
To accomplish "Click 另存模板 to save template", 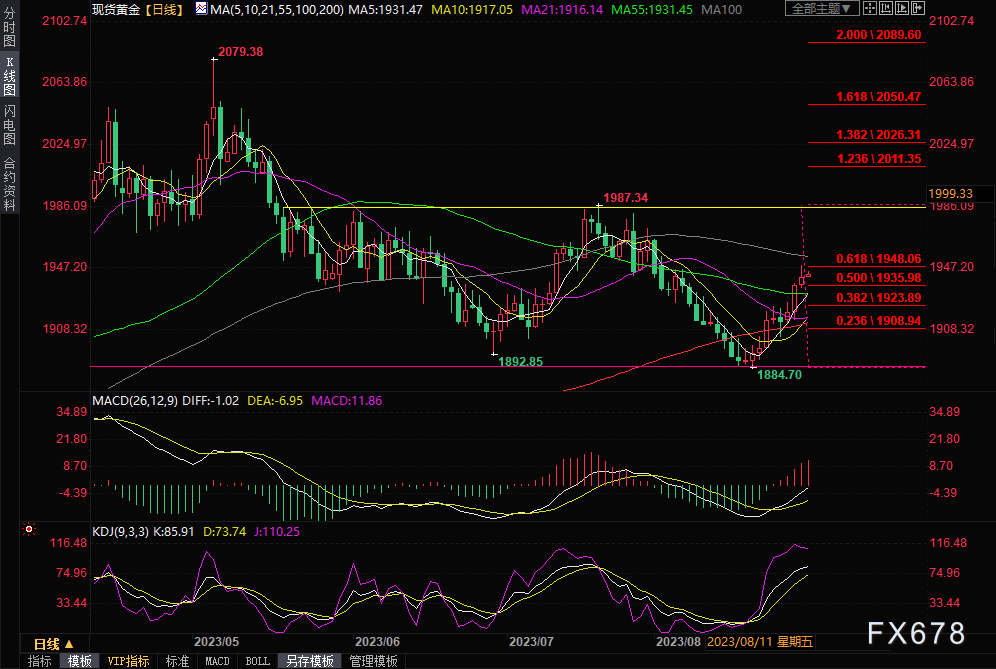I will tap(310, 661).
